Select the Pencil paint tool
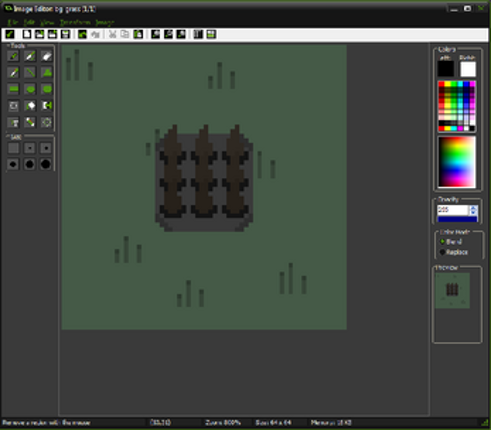 coord(14,56)
